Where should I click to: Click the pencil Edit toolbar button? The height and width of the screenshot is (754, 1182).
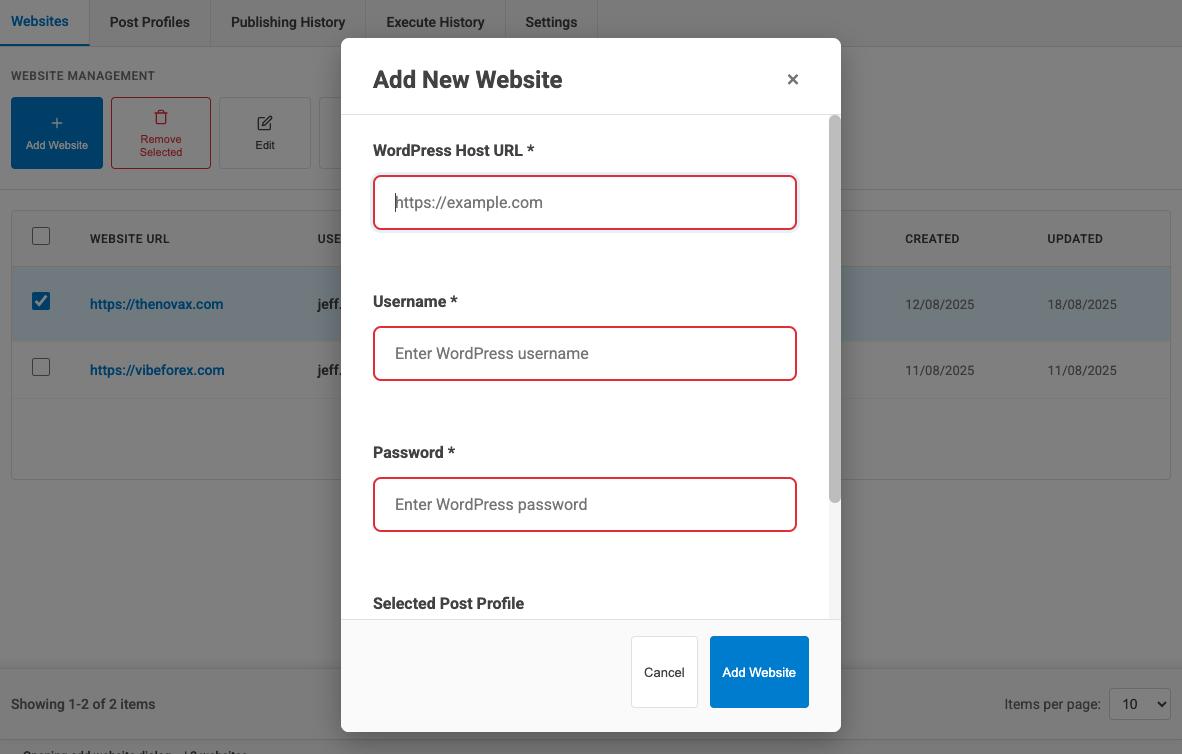(265, 133)
